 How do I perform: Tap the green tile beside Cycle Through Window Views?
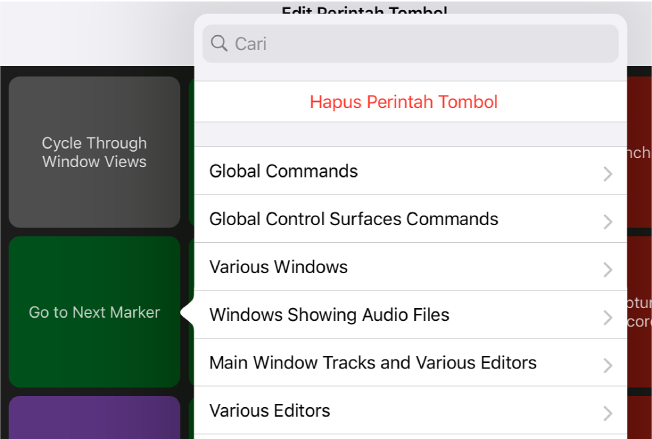tap(190, 152)
